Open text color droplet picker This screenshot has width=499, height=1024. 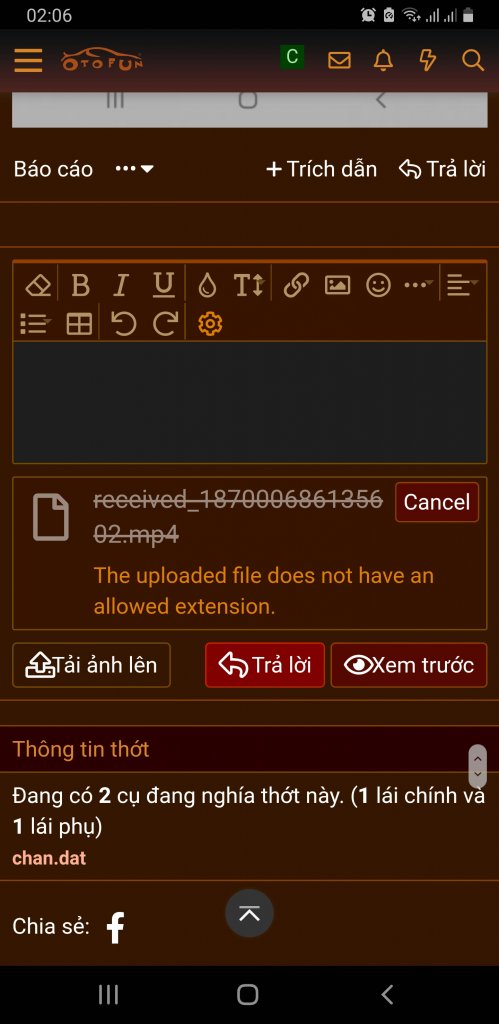207,285
